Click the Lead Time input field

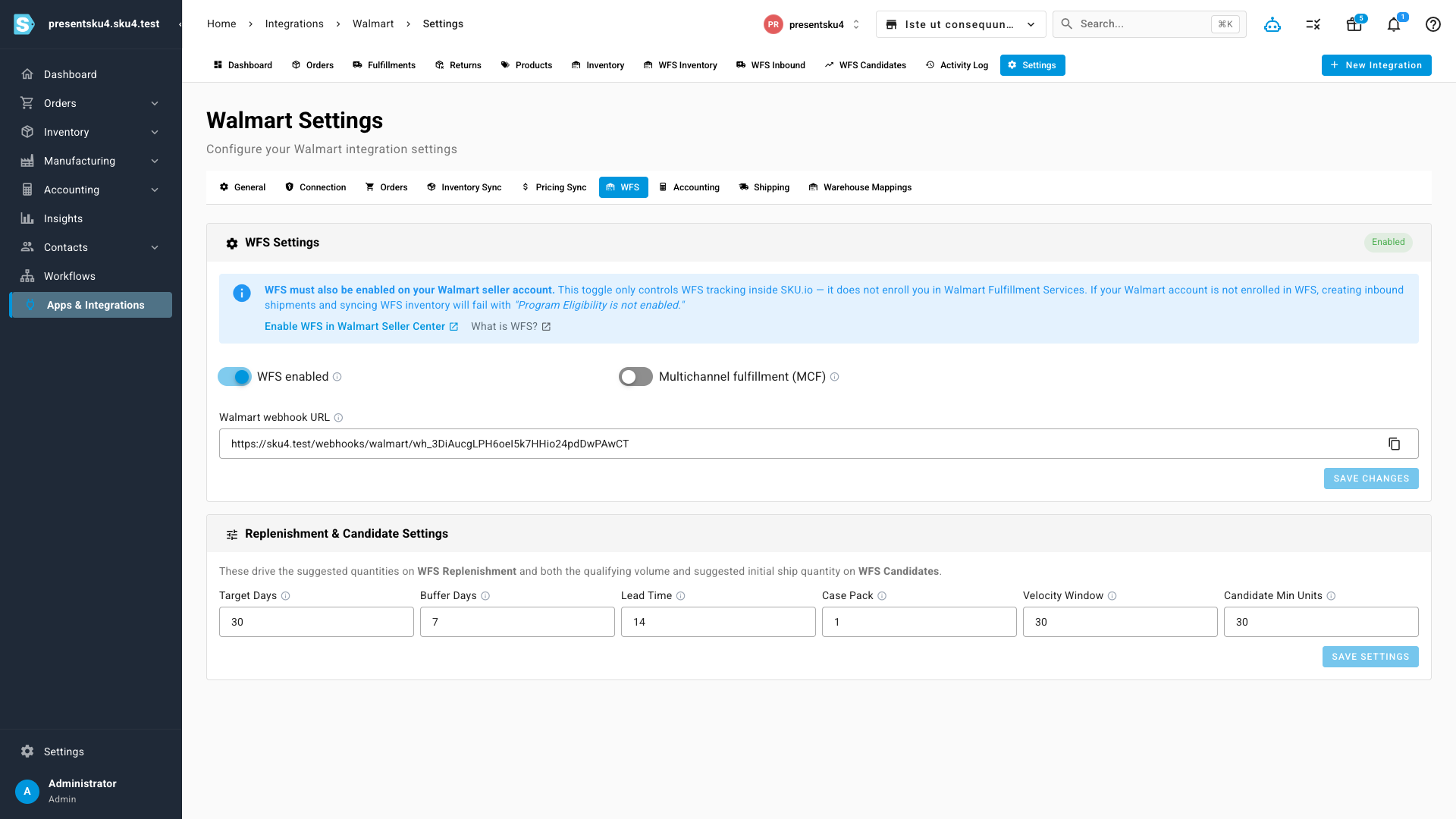coord(718,622)
